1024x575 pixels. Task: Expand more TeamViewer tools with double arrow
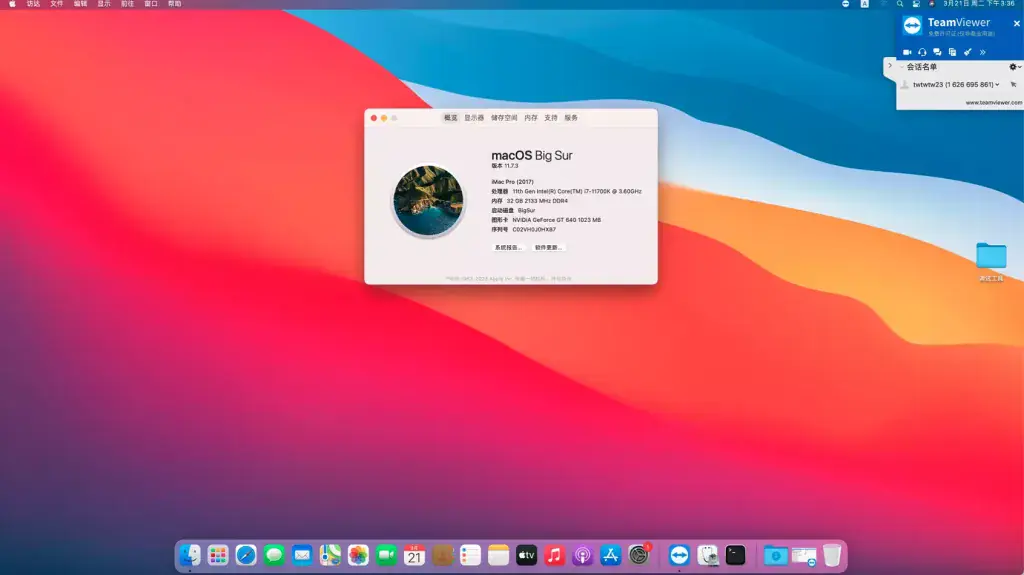tap(983, 52)
